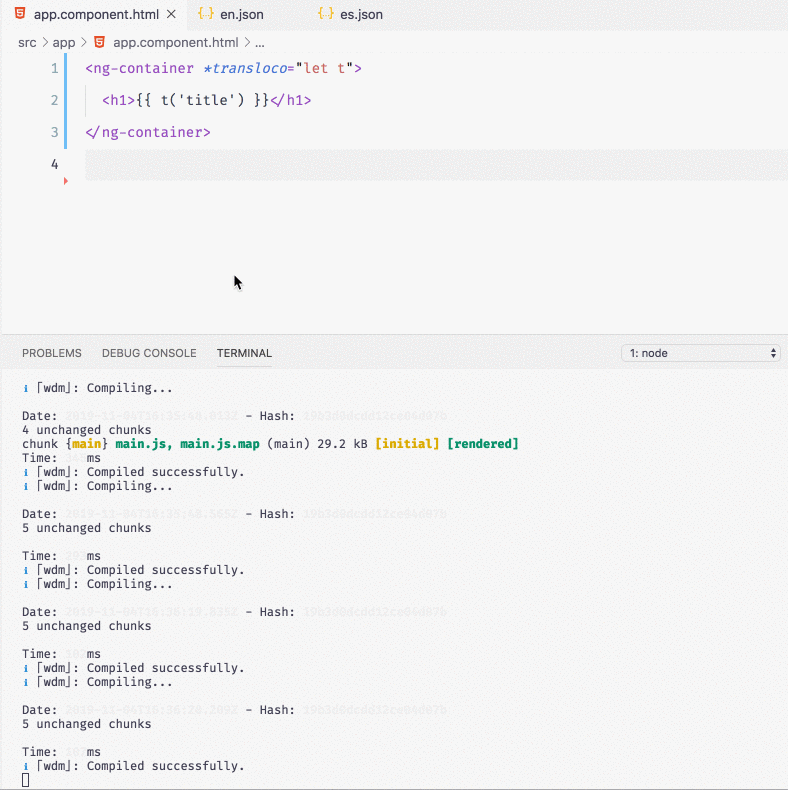Click the closing </ng-container> tag
788x790 pixels.
click(x=148, y=132)
